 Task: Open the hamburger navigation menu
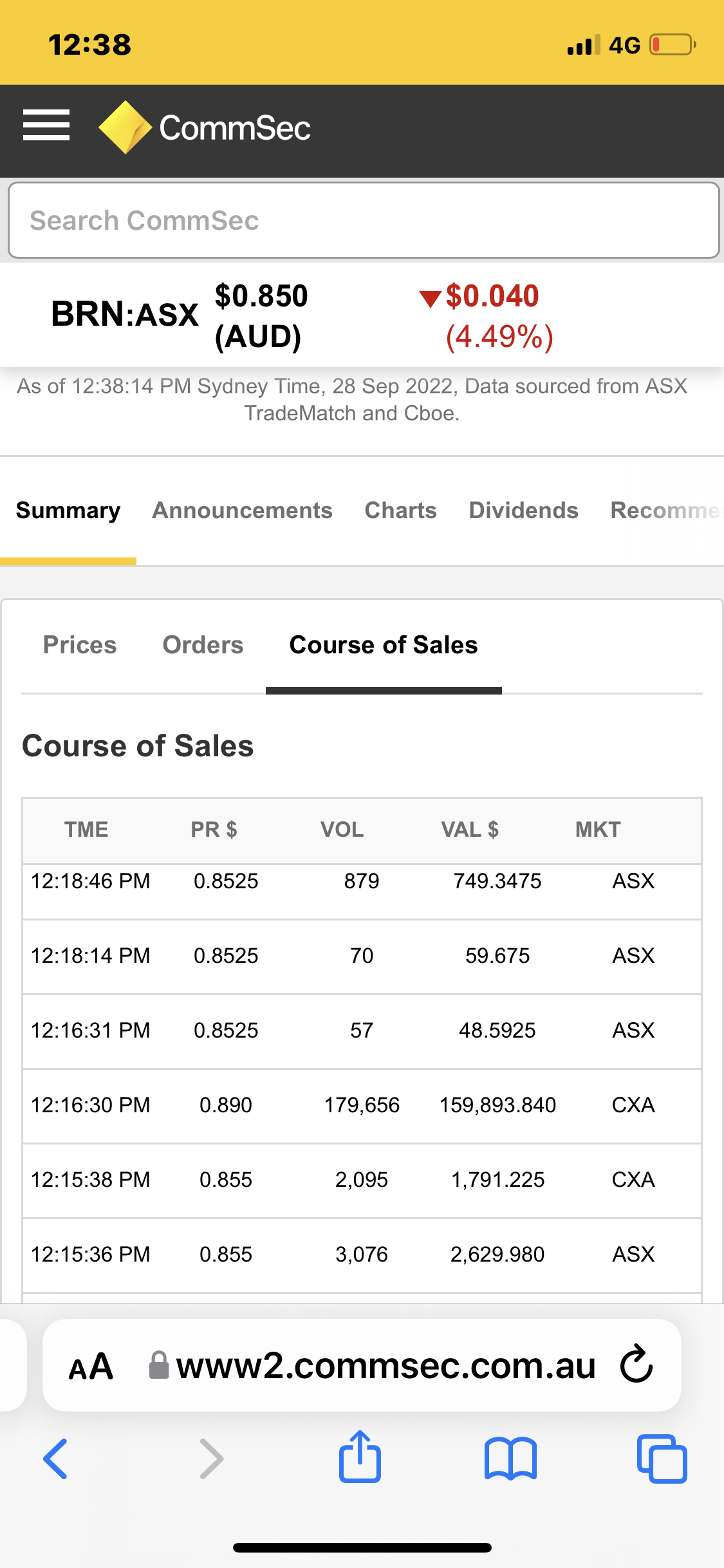point(46,125)
